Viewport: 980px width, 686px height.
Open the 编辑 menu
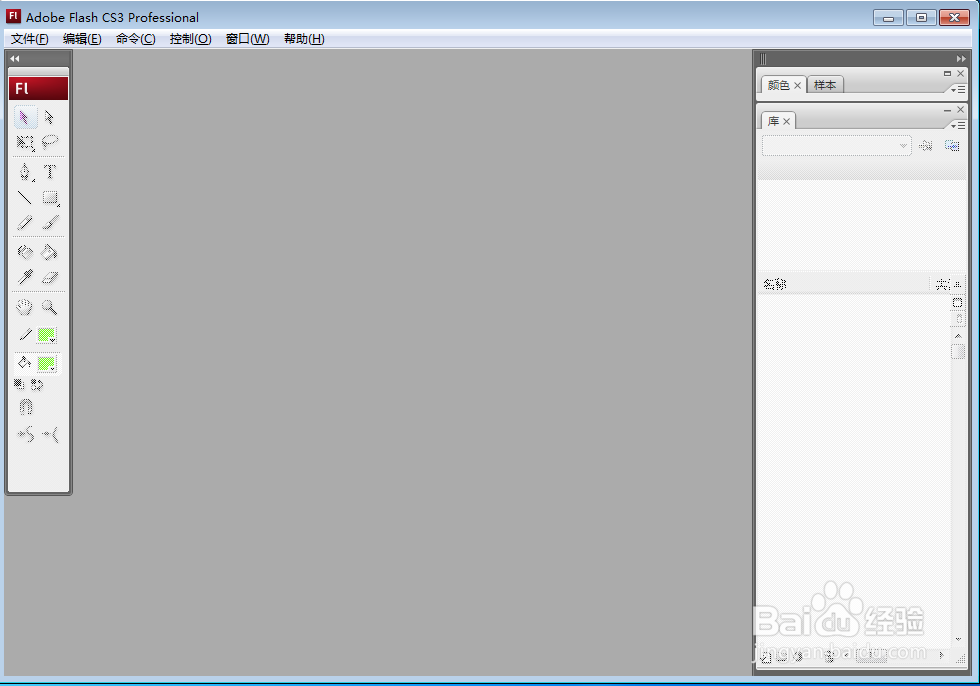[82, 39]
